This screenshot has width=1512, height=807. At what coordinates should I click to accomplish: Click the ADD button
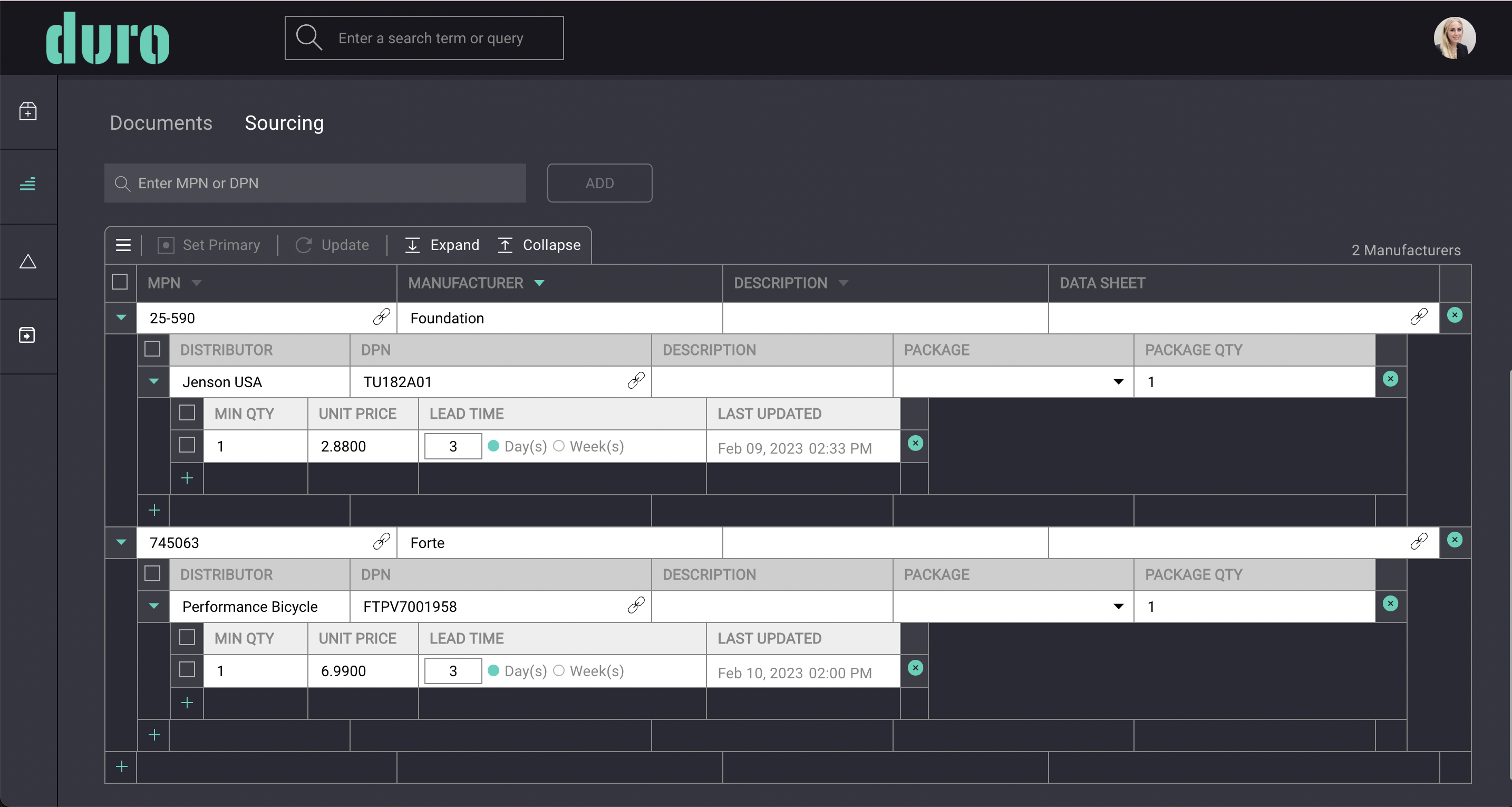(x=599, y=183)
